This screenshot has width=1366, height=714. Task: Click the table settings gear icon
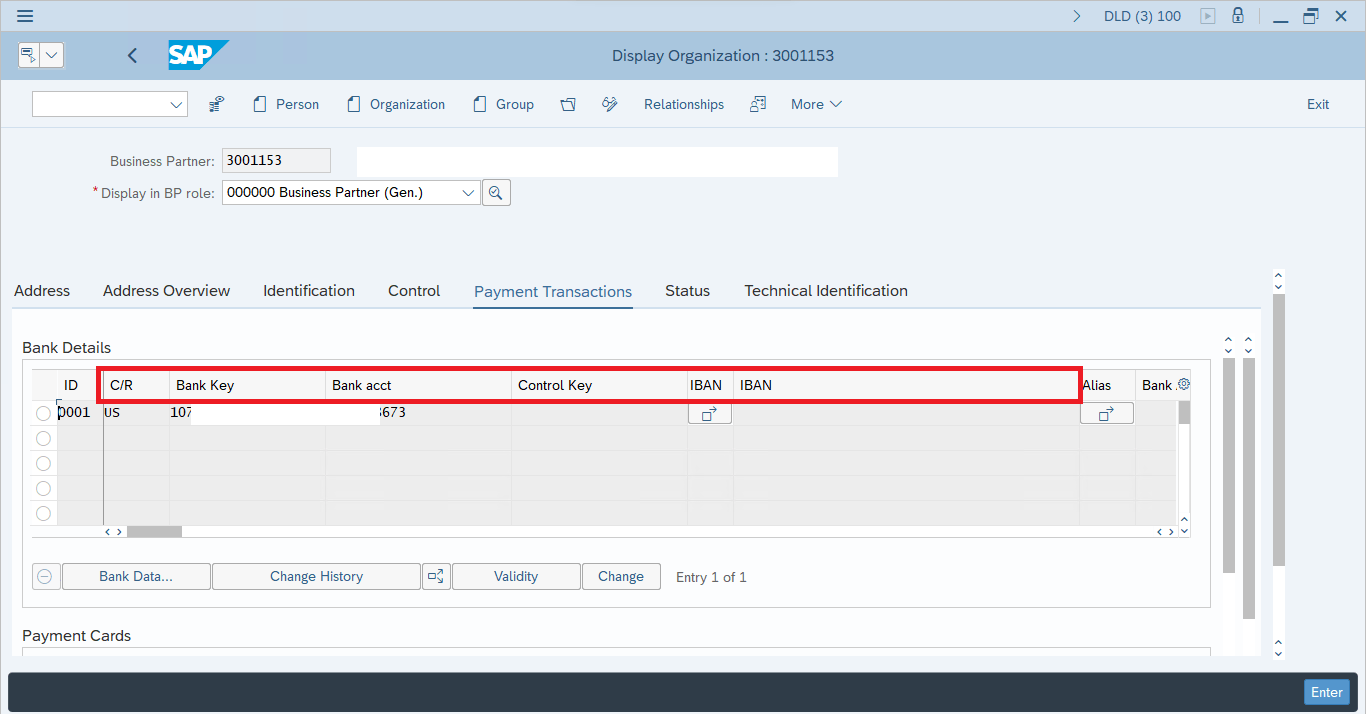pos(1184,384)
